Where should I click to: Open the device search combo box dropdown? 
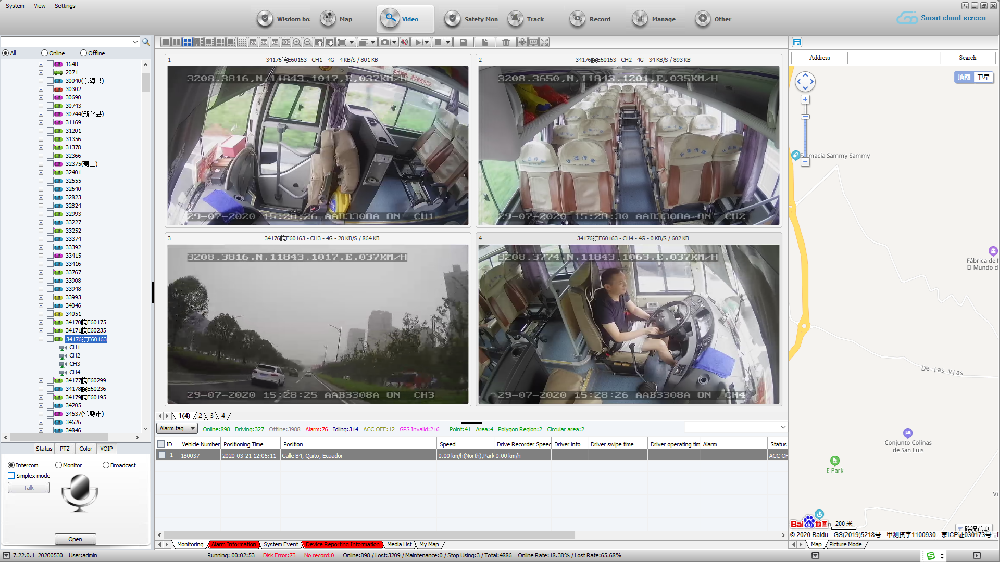[135, 42]
